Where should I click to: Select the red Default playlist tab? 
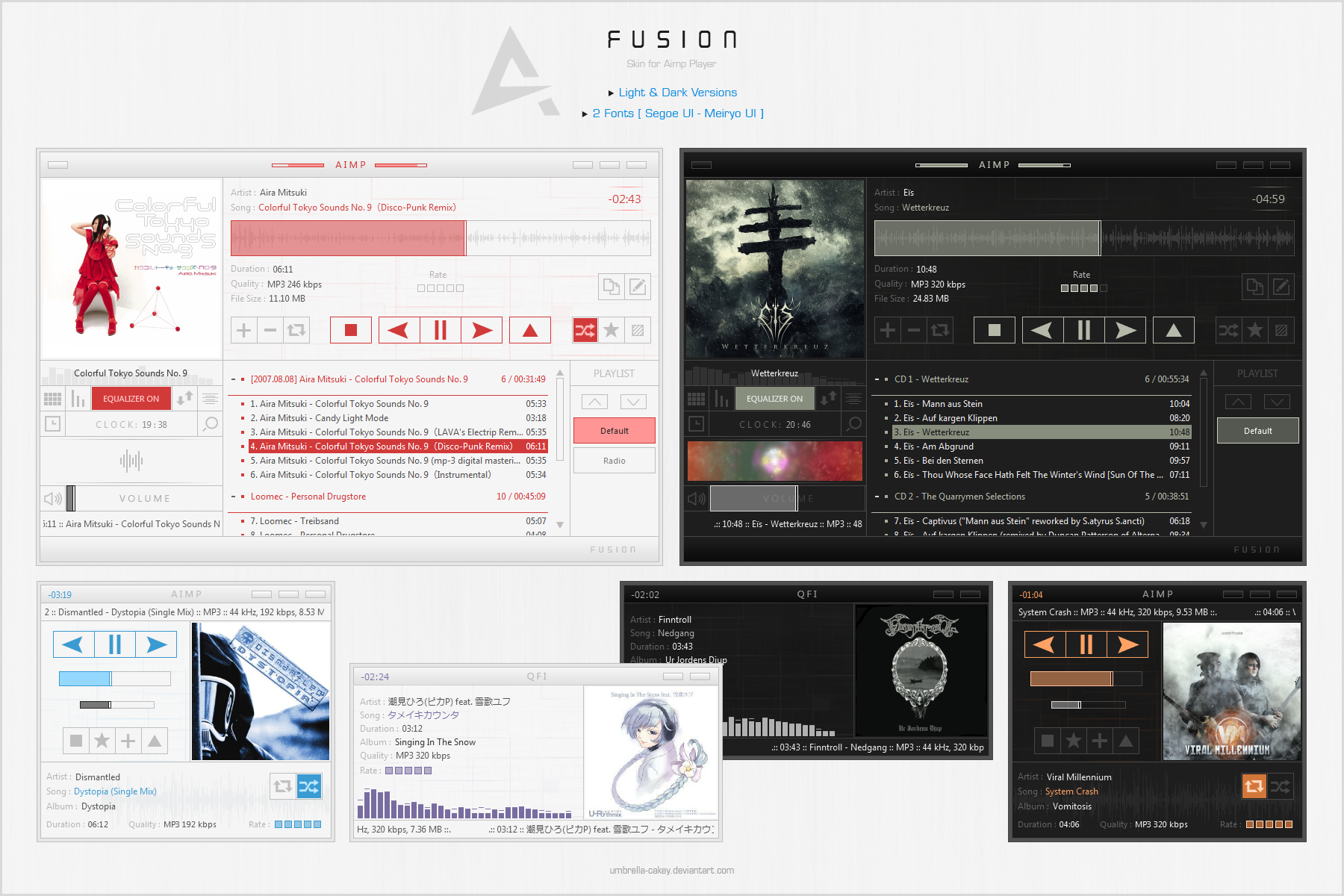pos(615,431)
